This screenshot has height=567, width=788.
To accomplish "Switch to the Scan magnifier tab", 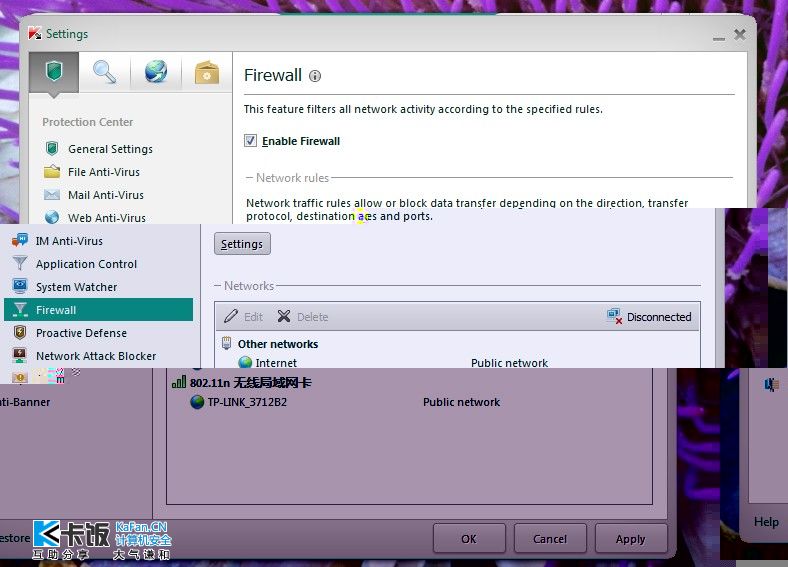I will (x=105, y=72).
